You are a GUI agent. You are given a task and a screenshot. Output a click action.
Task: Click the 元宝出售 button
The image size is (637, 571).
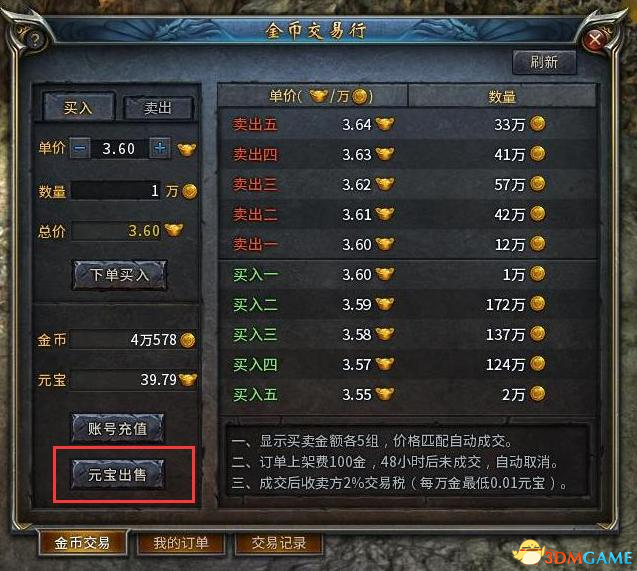[118, 474]
